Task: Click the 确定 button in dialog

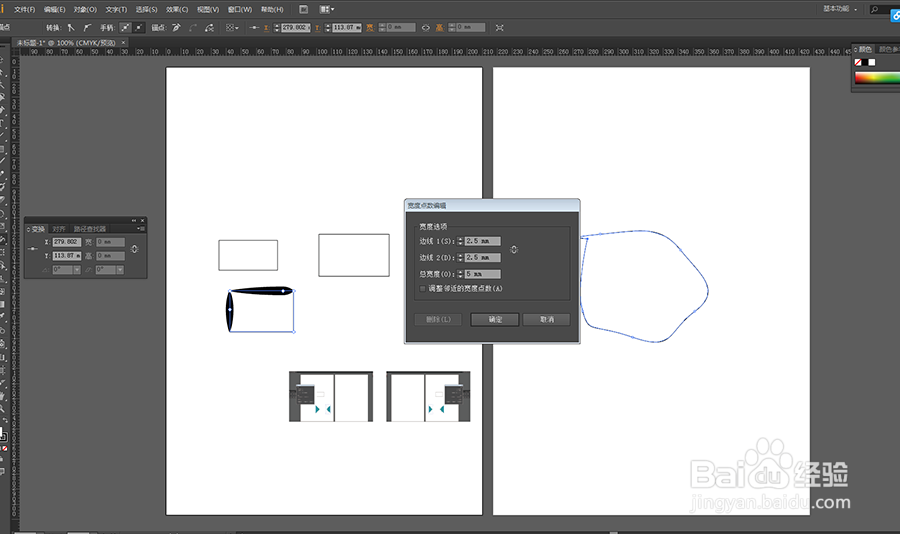Action: [495, 320]
